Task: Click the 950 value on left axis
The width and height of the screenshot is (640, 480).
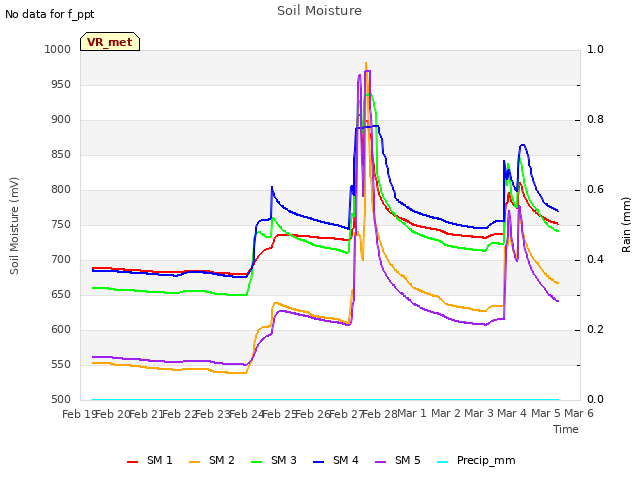Action: (x=61, y=84)
